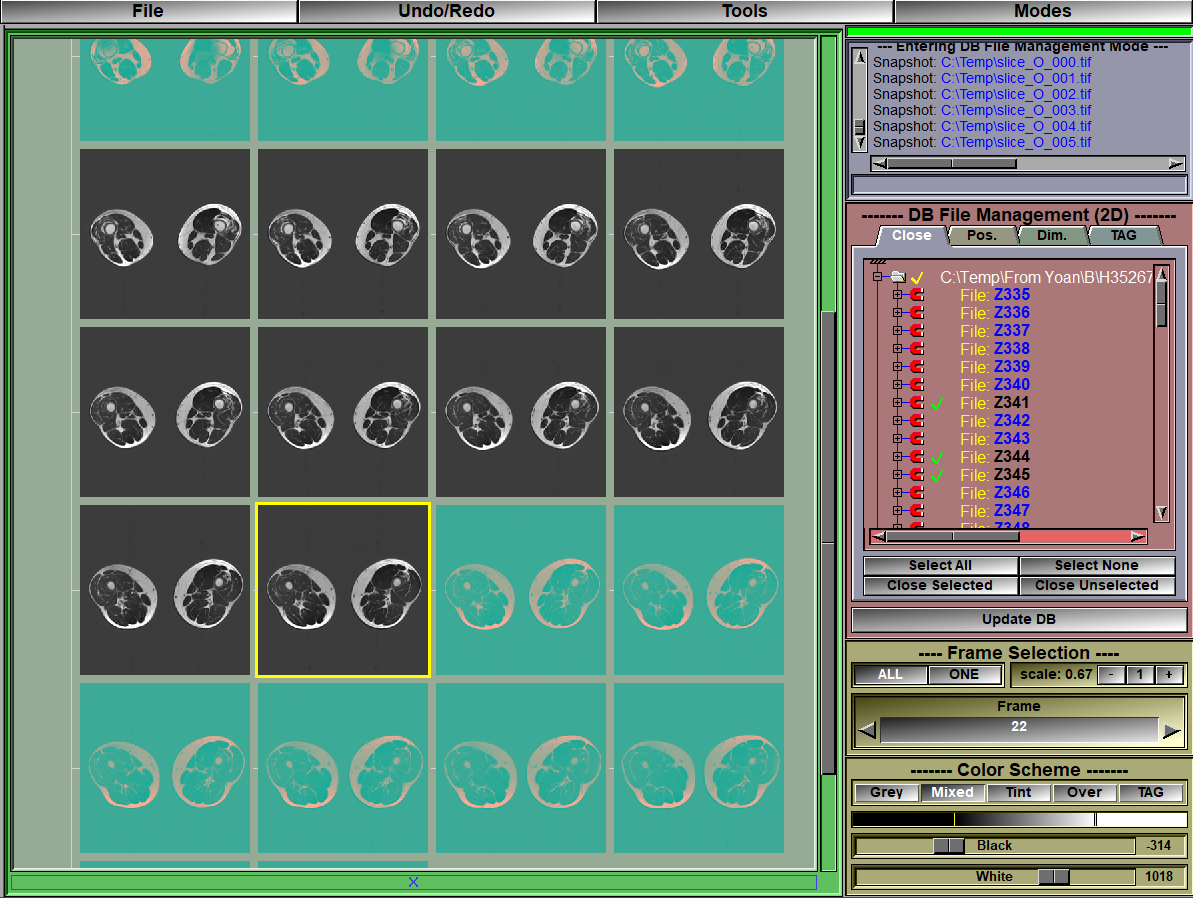This screenshot has width=1193, height=898.
Task: Expand the Z340 file node
Action: tap(898, 384)
